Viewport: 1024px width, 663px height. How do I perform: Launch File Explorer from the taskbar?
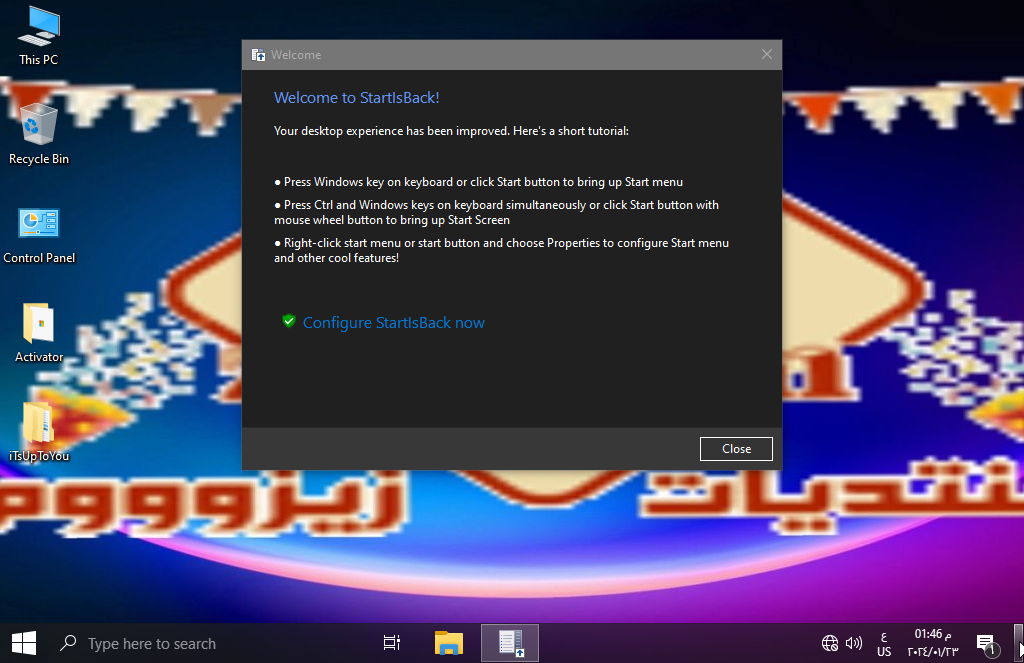tap(449, 643)
